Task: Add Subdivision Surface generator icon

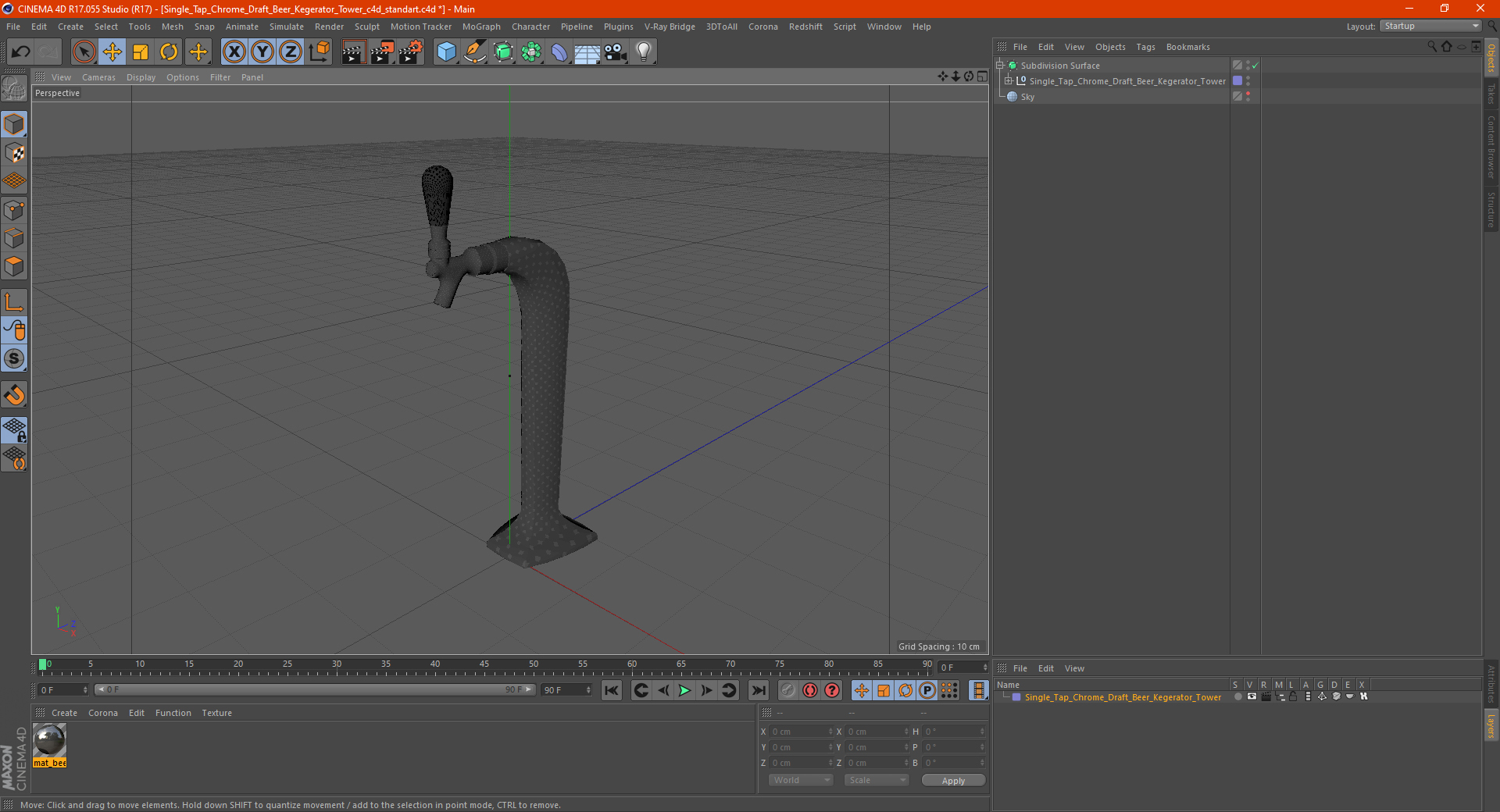Action: (x=503, y=52)
